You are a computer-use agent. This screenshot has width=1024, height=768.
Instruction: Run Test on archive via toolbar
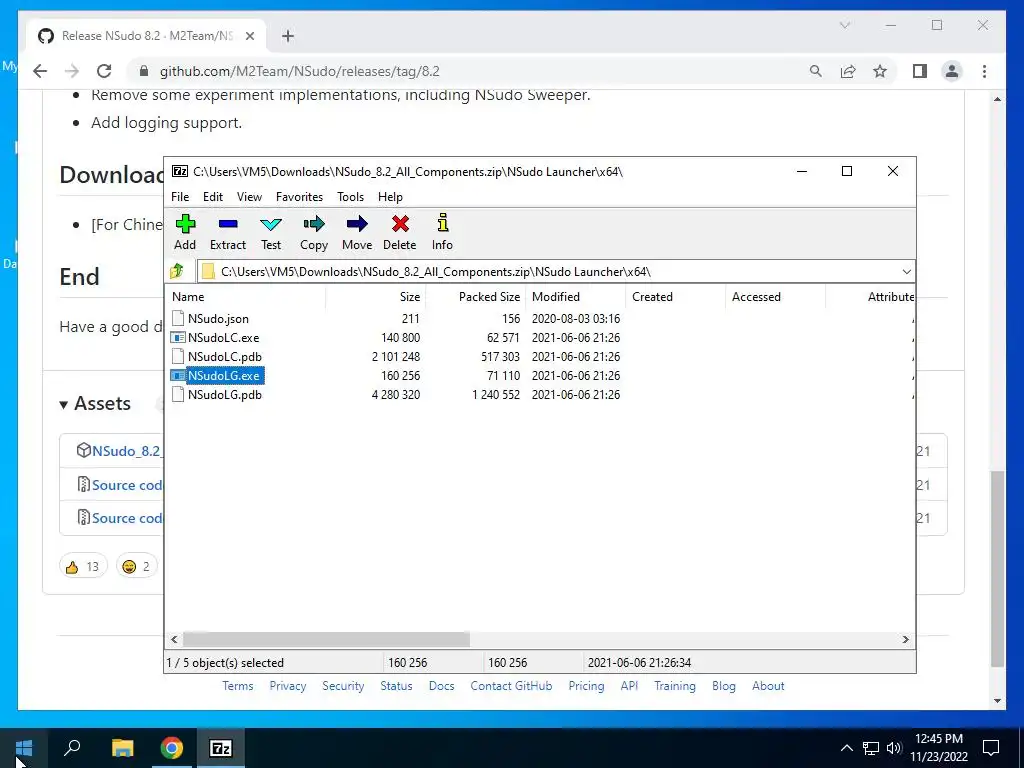(x=270, y=232)
